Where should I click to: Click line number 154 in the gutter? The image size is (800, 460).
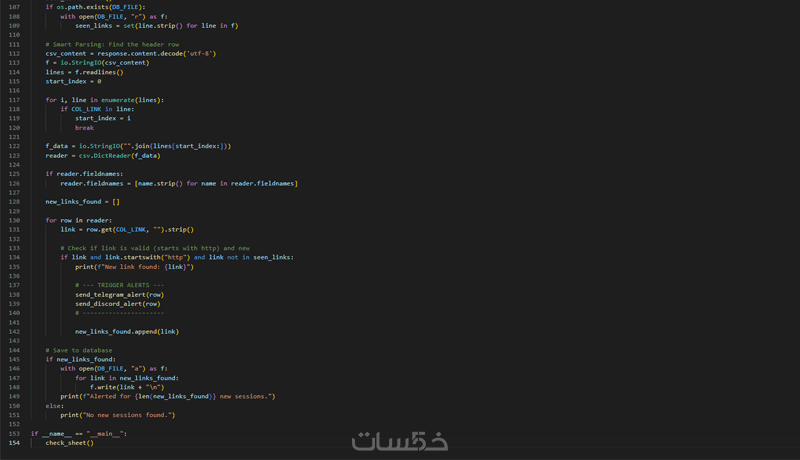[14, 443]
